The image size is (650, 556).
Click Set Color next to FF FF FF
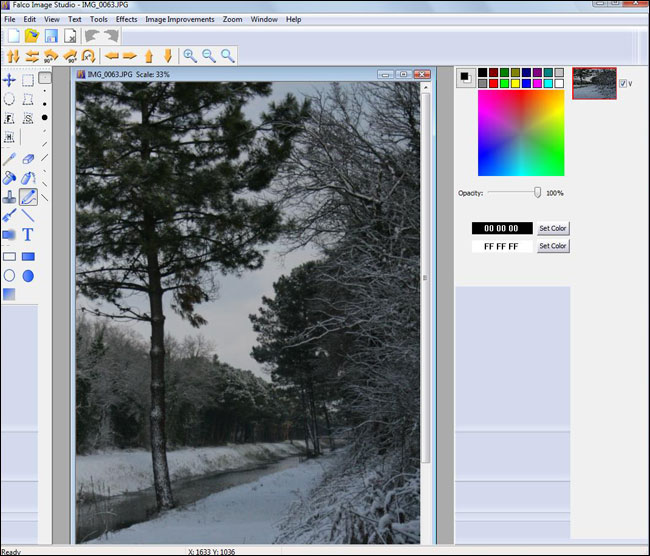pyautogui.click(x=552, y=246)
